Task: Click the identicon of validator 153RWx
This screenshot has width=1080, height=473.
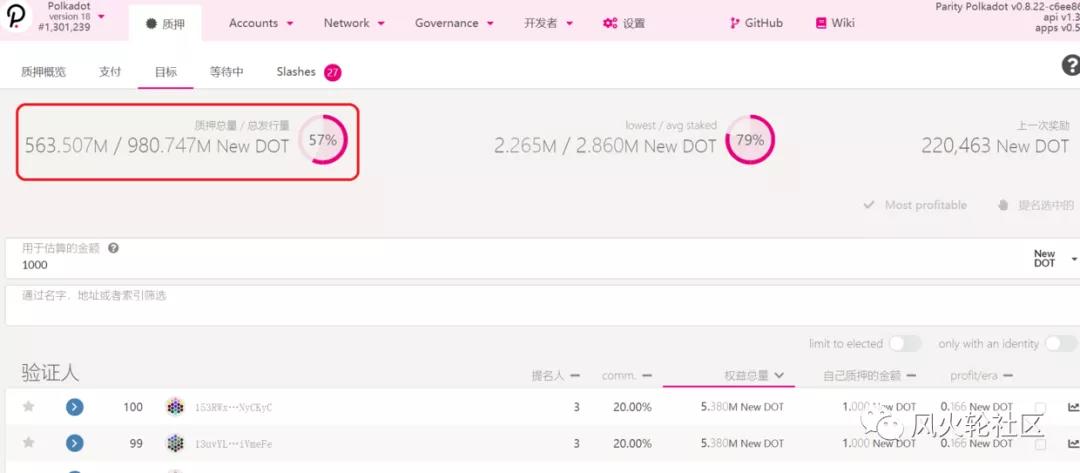Action: [x=175, y=407]
